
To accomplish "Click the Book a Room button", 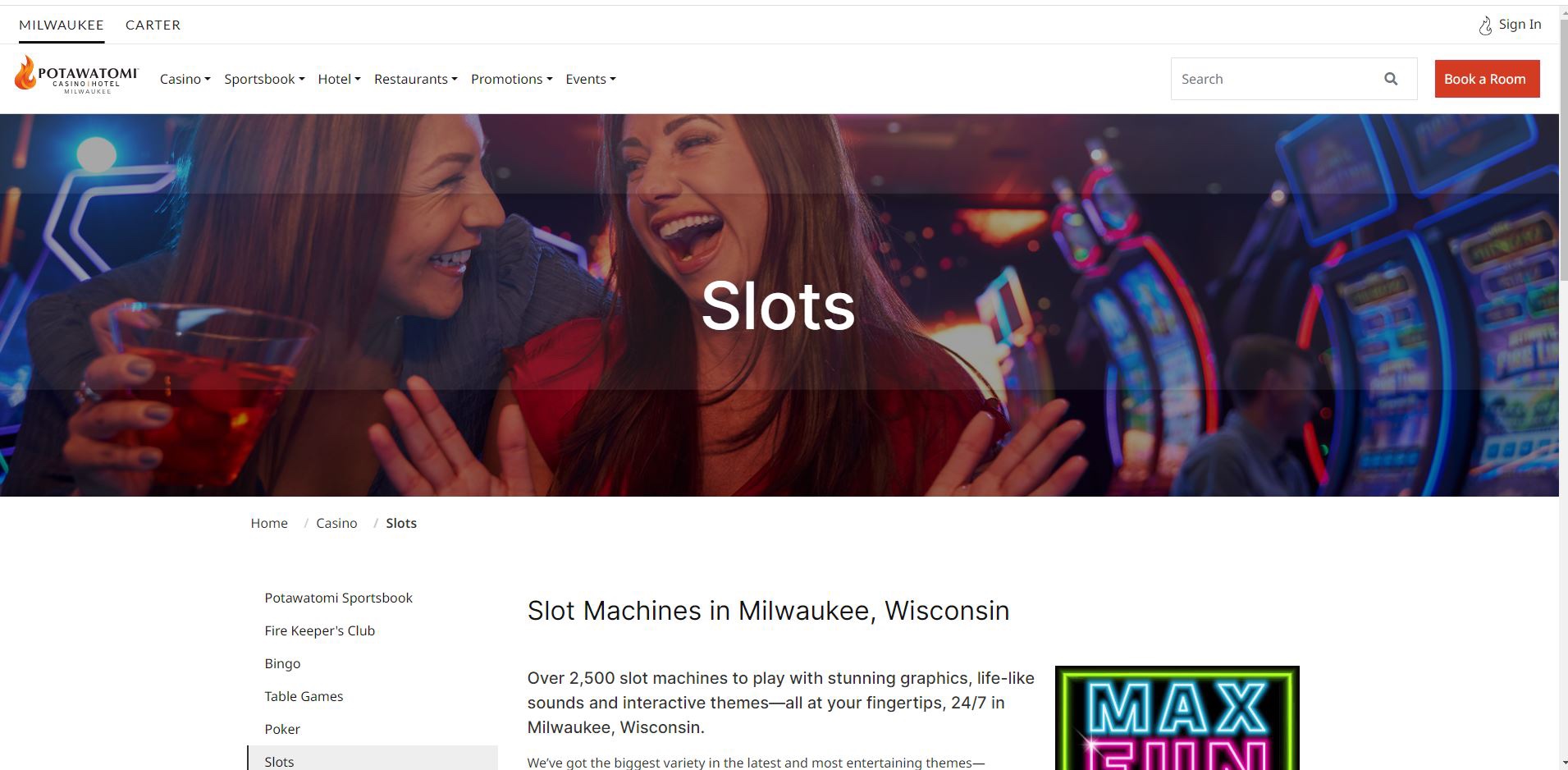I will (x=1487, y=79).
